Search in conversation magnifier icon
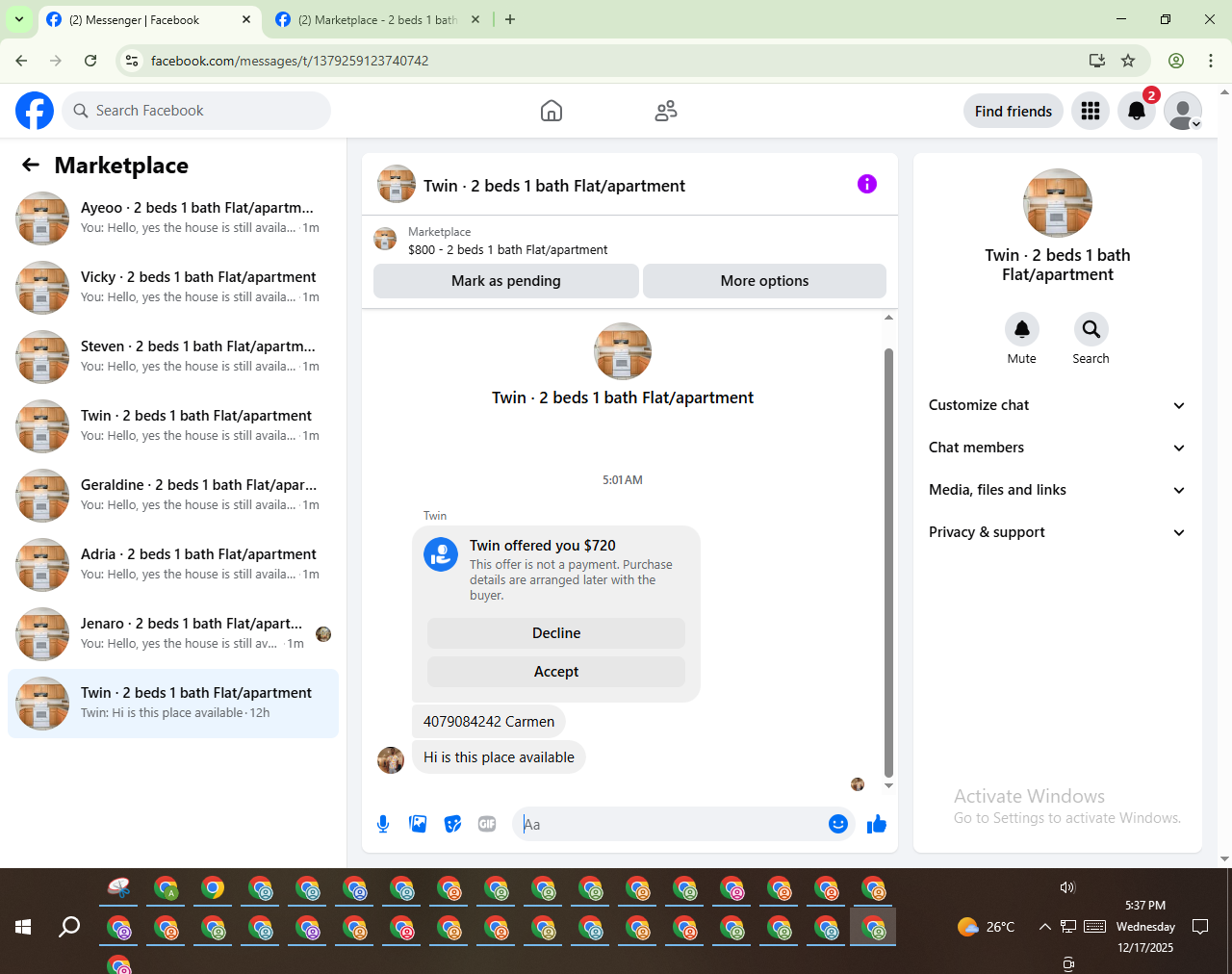Viewport: 1232px width, 974px height. click(x=1091, y=329)
